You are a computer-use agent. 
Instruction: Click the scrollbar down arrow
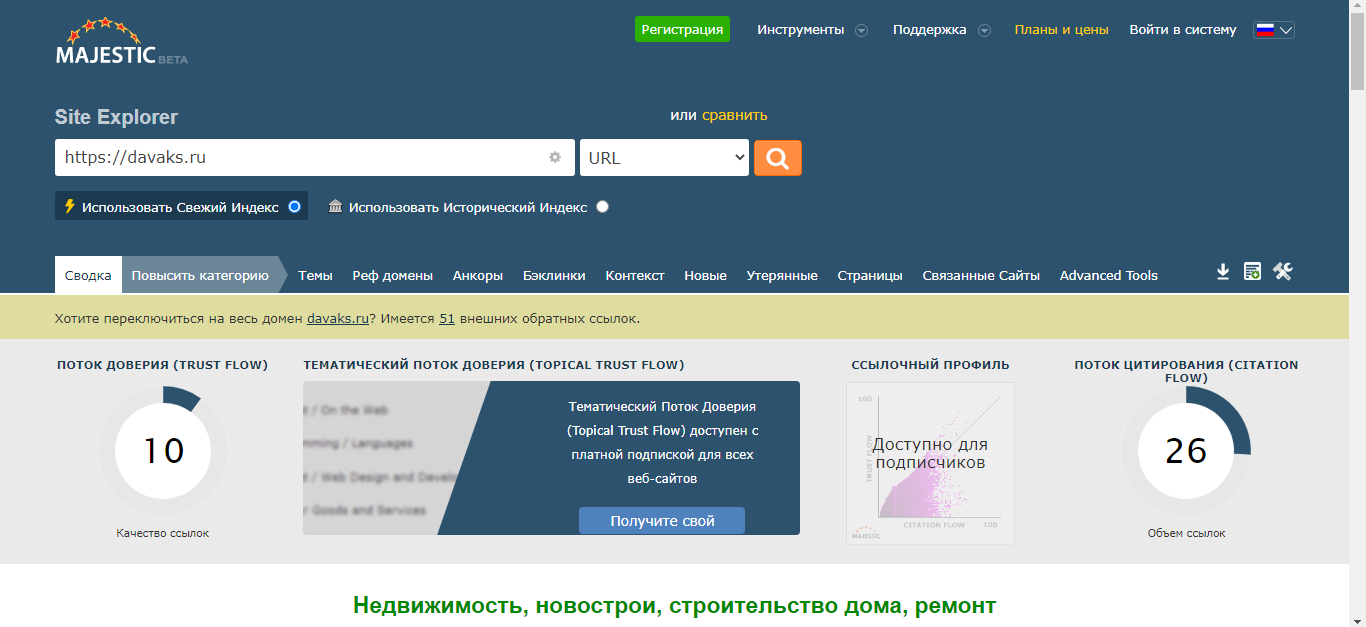pyautogui.click(x=1357, y=618)
